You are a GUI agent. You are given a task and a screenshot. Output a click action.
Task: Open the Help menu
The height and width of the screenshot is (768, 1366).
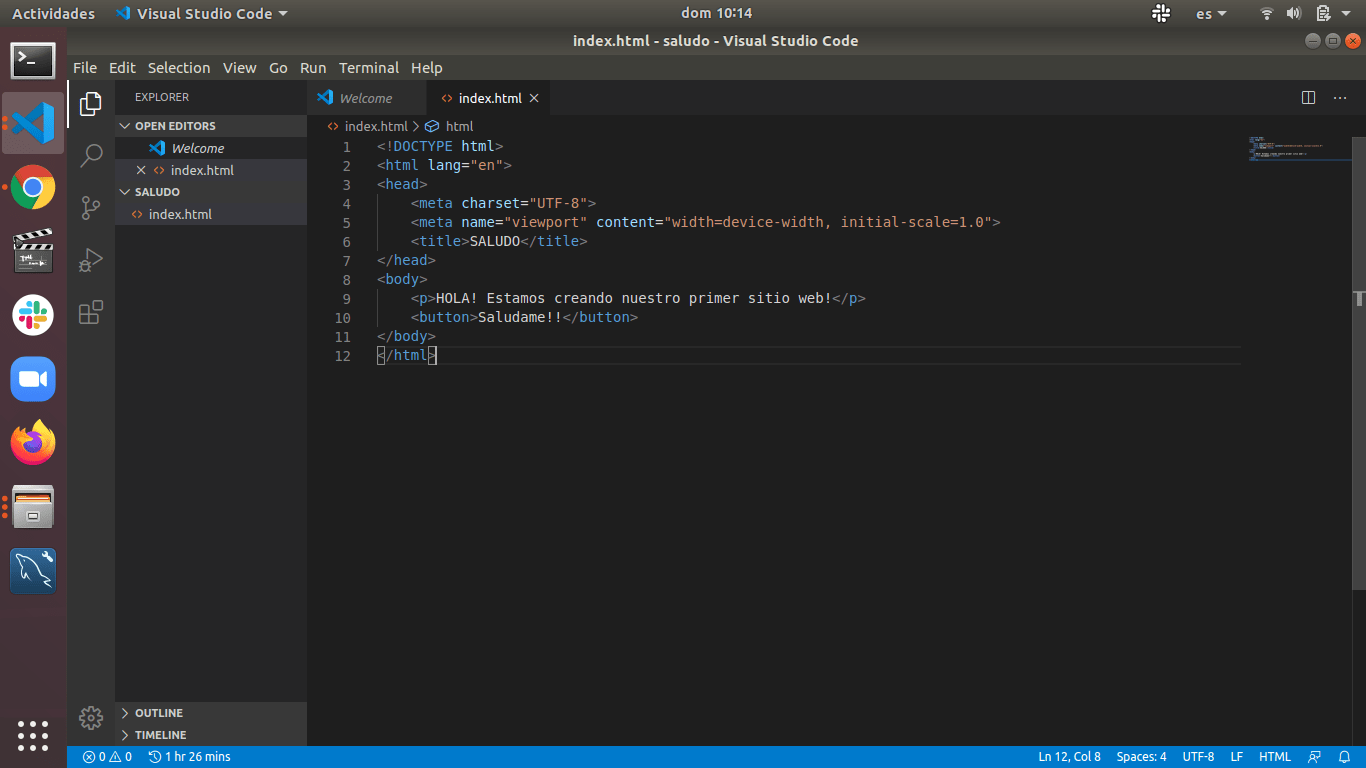tap(426, 68)
